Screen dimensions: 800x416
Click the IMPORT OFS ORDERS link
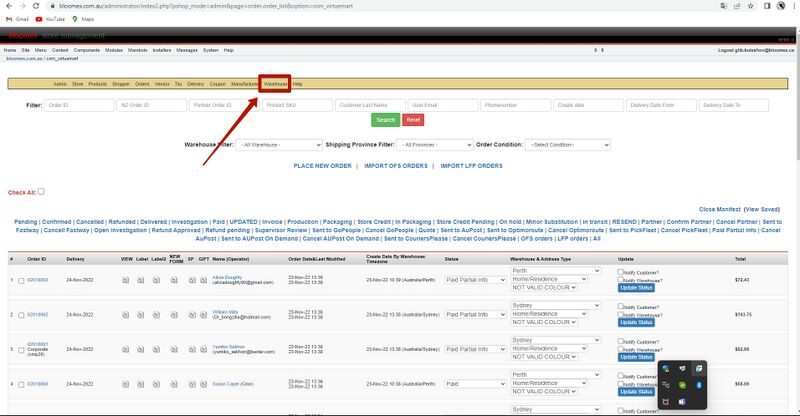tap(396, 166)
